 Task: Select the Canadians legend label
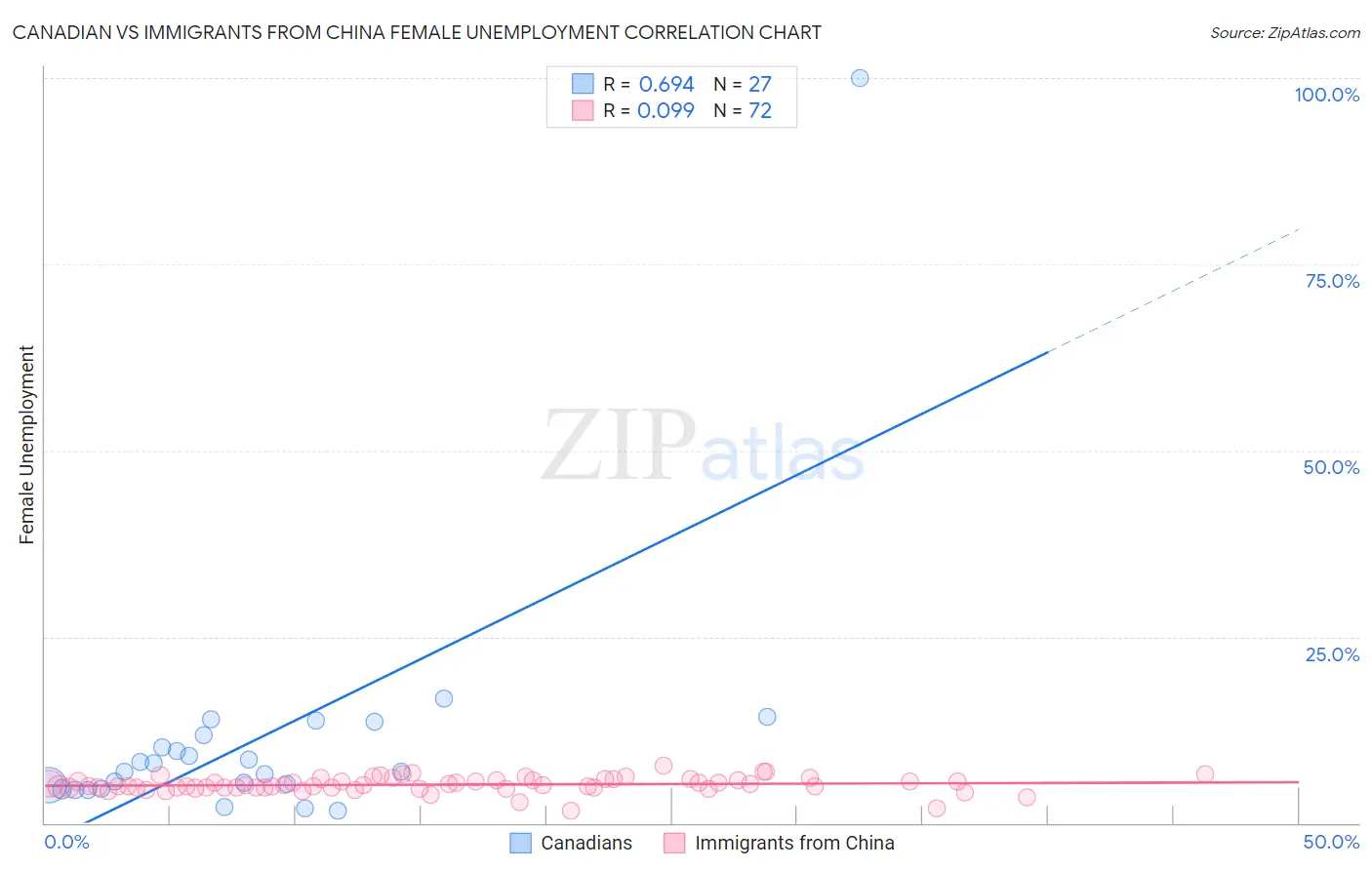(x=586, y=843)
